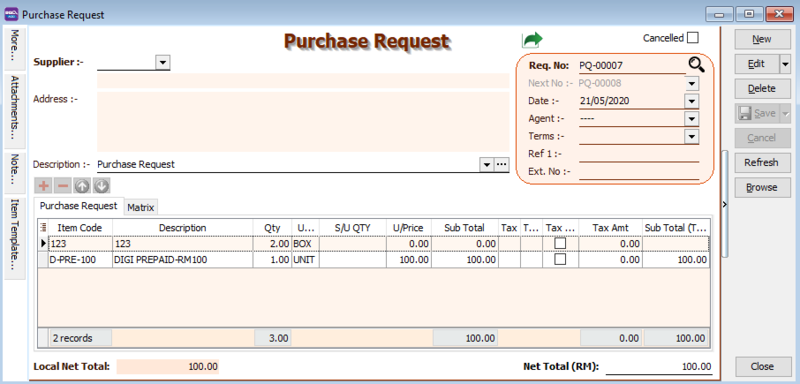The height and width of the screenshot is (384, 800).
Task: Select the Purchase Request tab
Action: click(x=79, y=206)
